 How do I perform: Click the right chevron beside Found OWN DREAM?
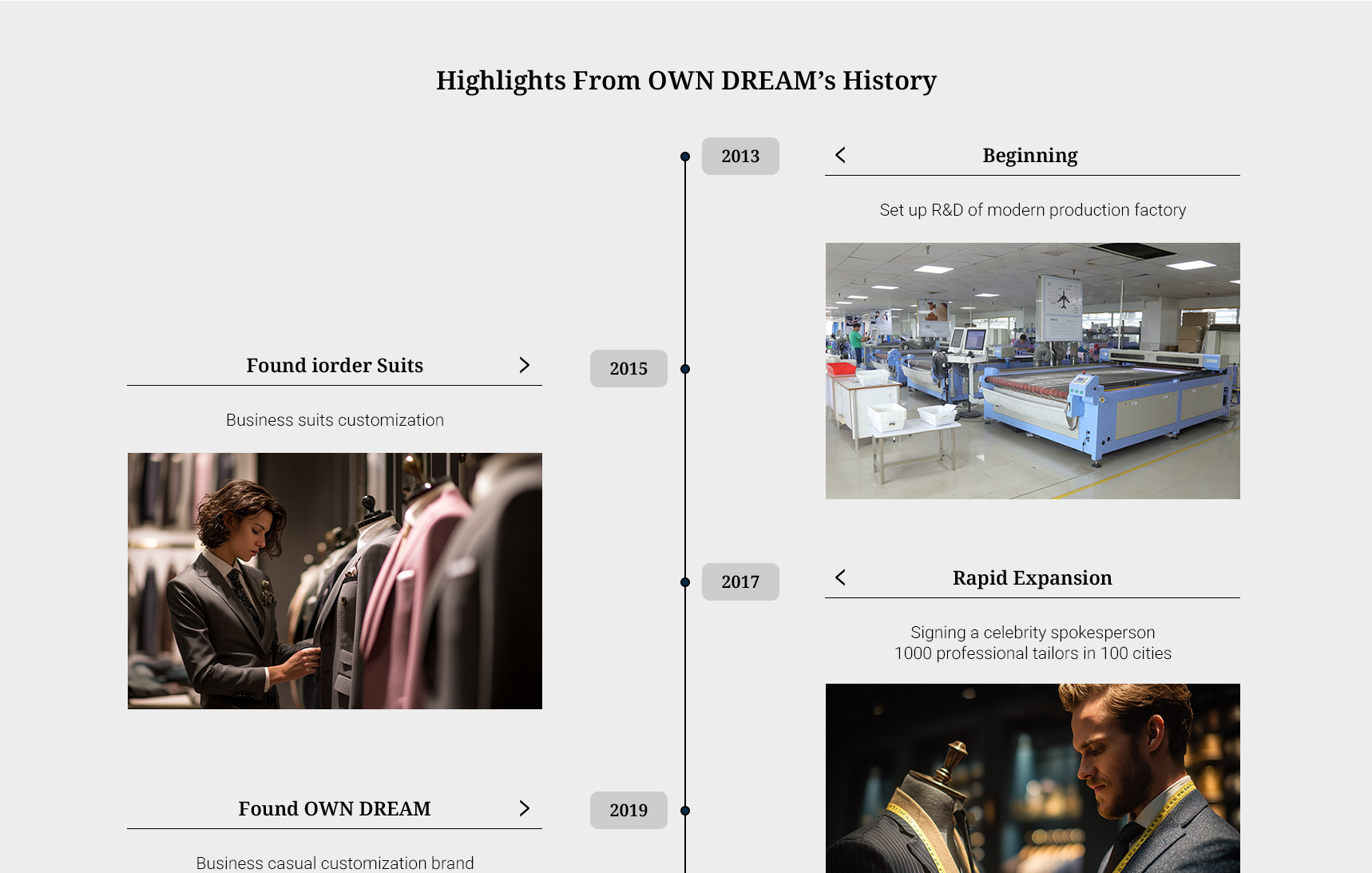pyautogui.click(x=525, y=808)
